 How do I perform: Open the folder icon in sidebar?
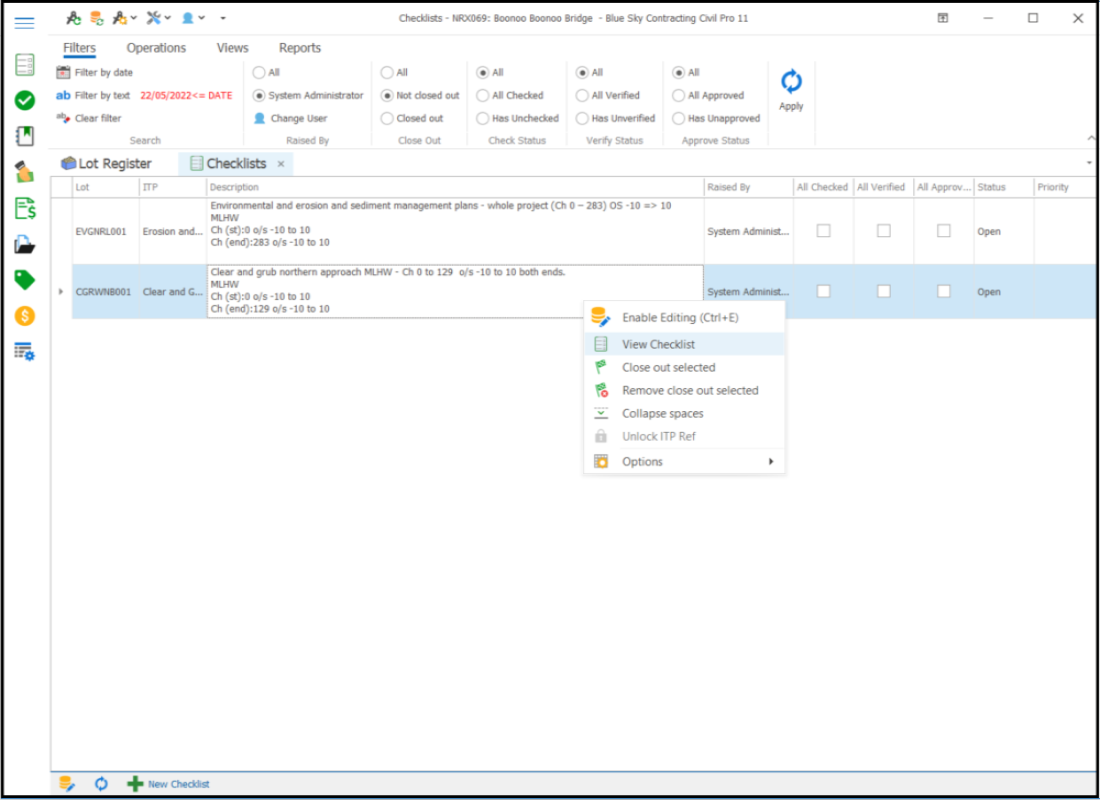[25, 244]
